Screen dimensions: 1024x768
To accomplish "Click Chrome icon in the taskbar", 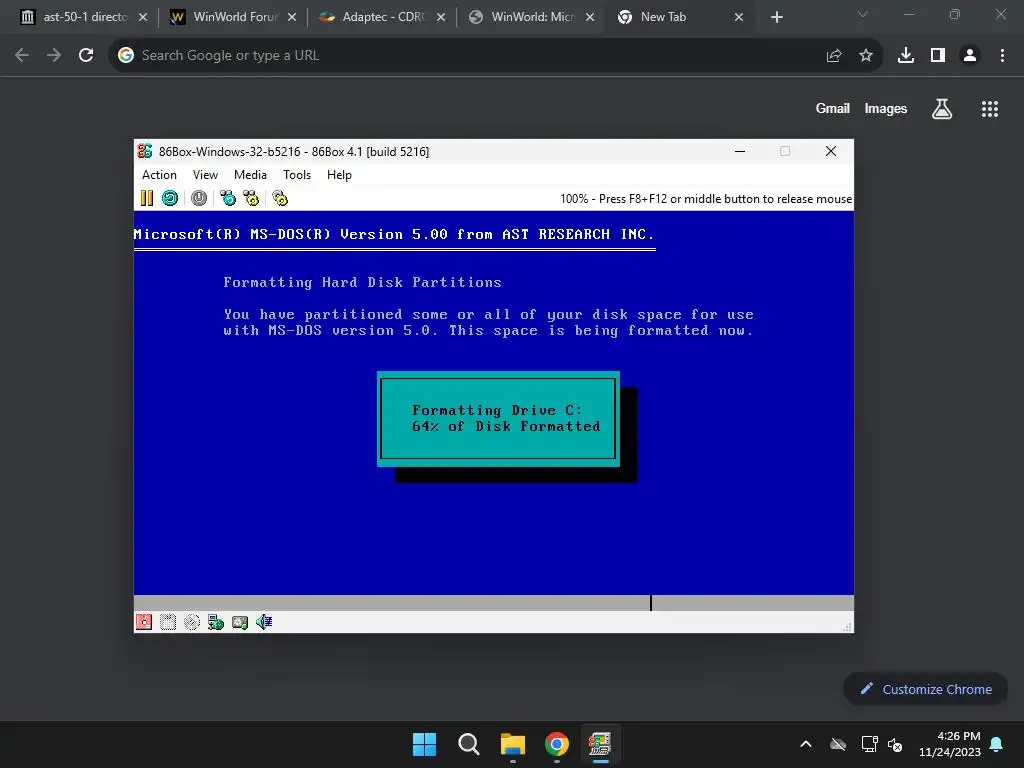I will (x=556, y=744).
